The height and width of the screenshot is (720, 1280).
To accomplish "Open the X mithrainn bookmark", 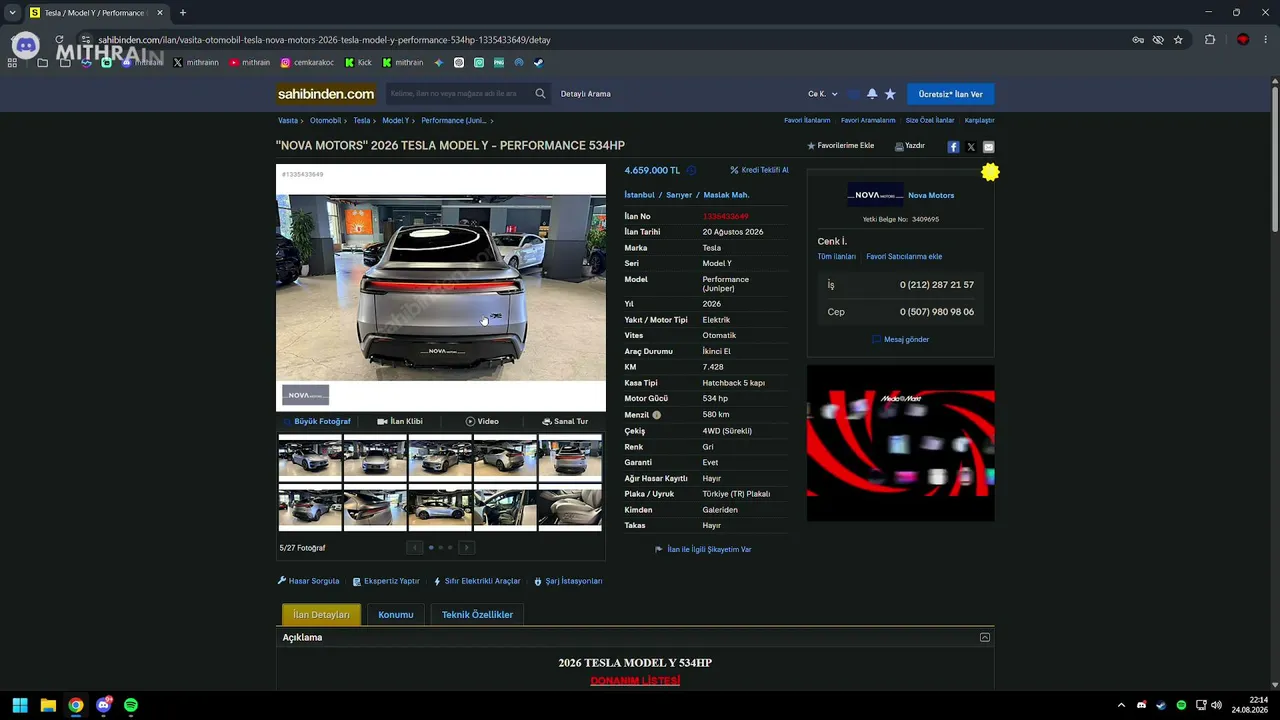I will point(196,62).
